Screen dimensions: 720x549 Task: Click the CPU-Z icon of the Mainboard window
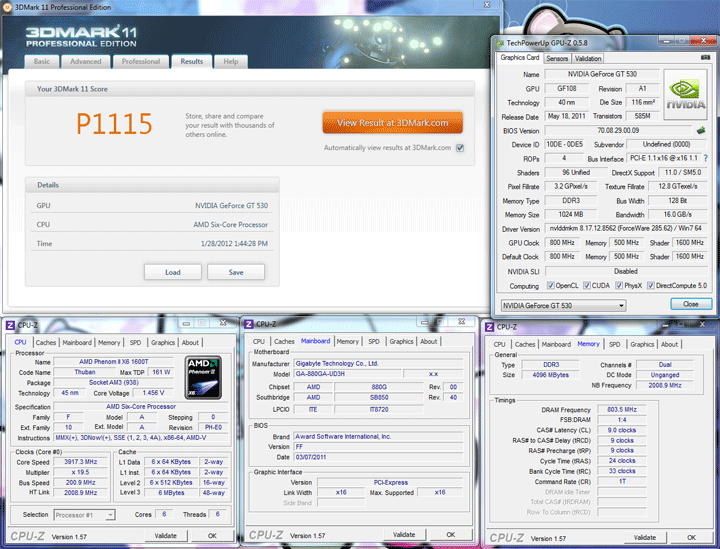click(248, 324)
